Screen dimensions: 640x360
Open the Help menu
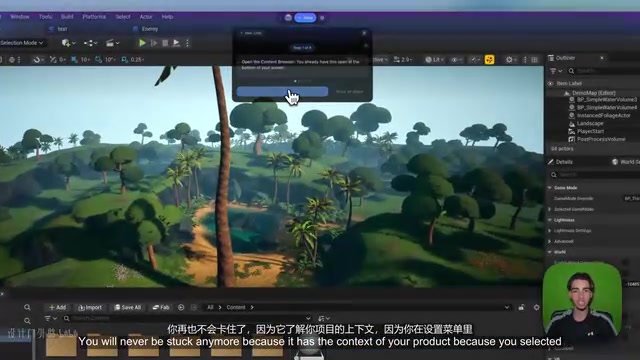click(167, 17)
